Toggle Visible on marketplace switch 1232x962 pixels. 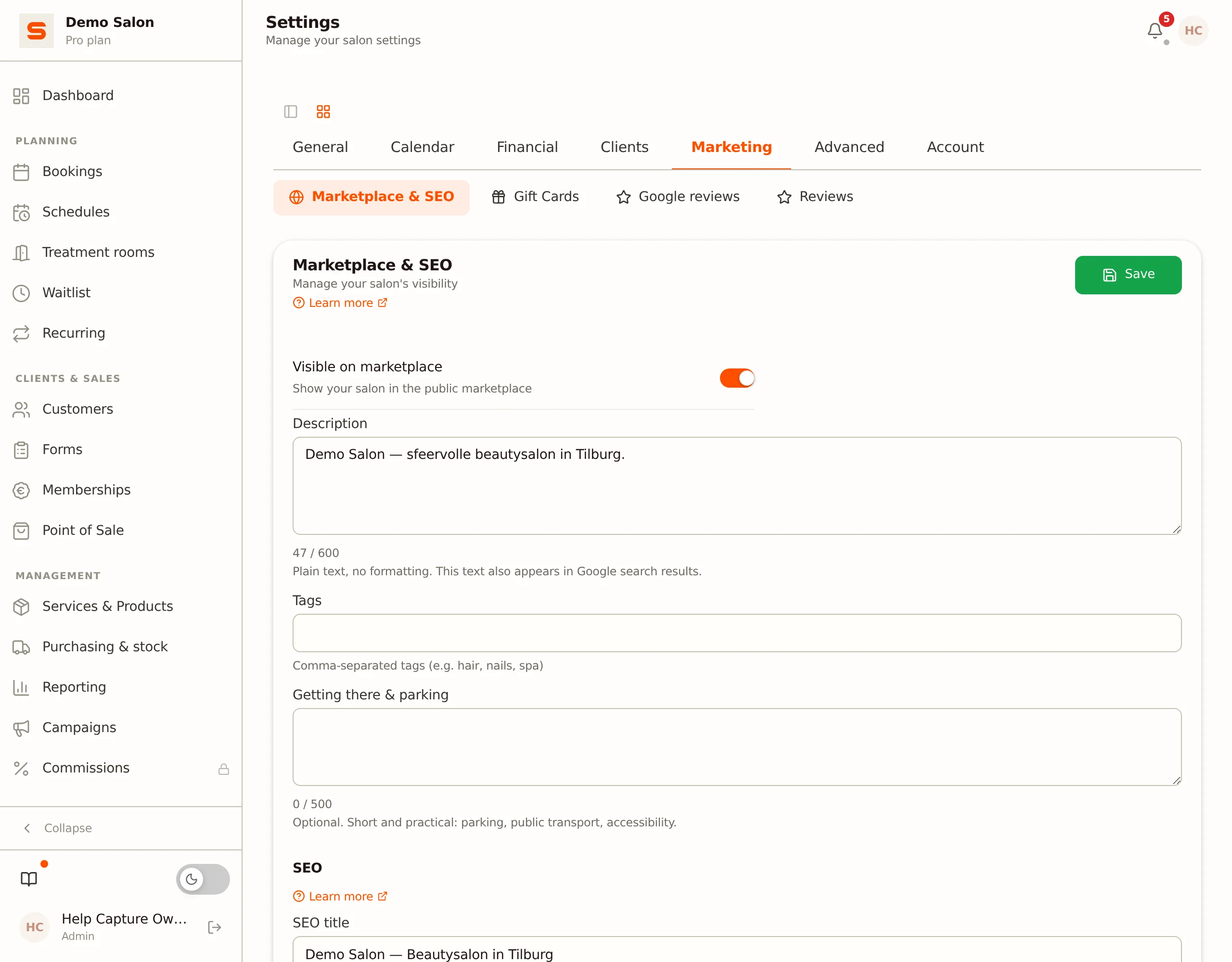coord(737,378)
